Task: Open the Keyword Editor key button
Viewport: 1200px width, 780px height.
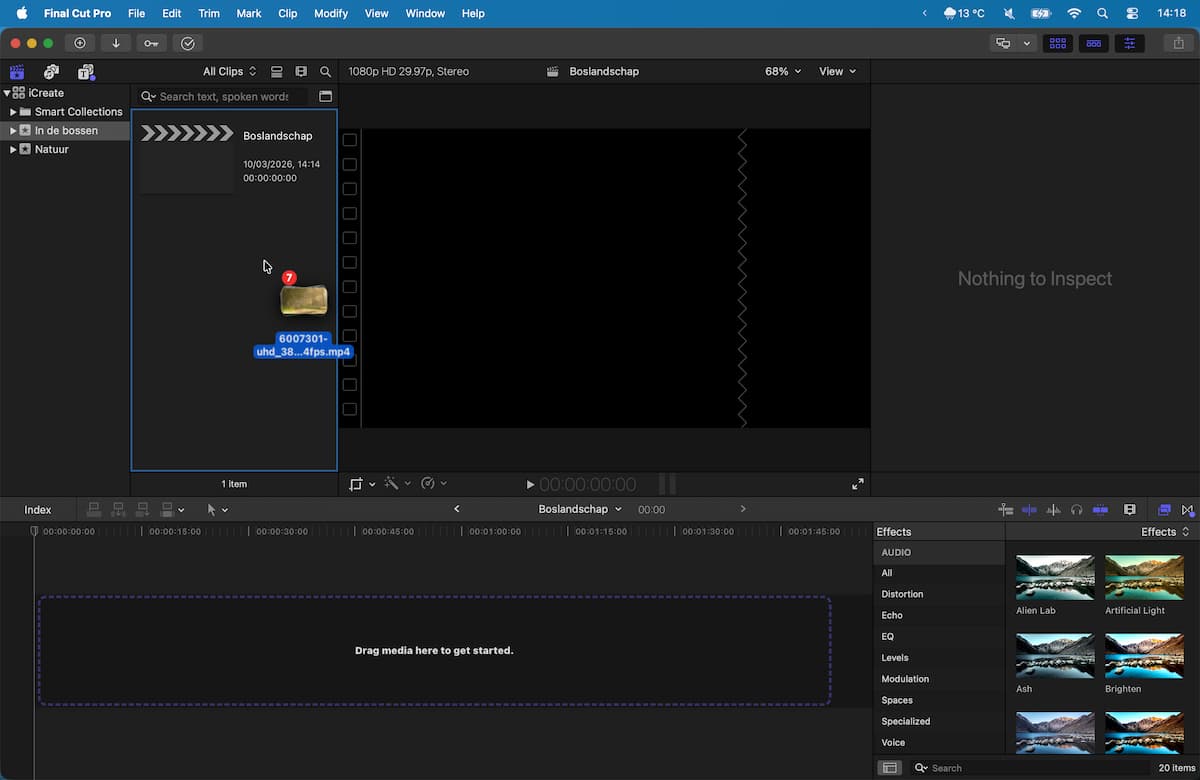Action: (151, 43)
